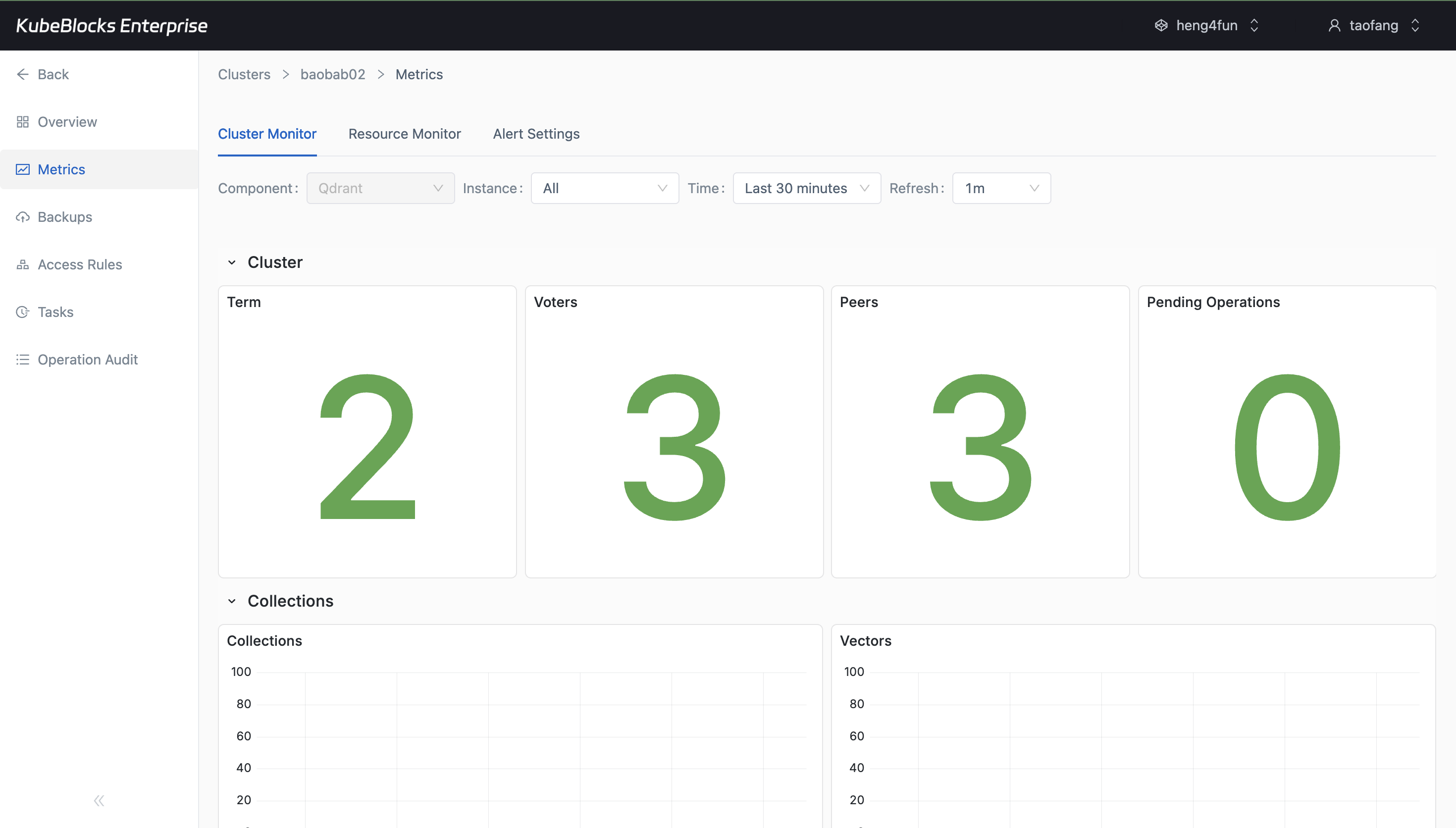Click the Back arrow icon
The image size is (1456, 828).
(23, 74)
